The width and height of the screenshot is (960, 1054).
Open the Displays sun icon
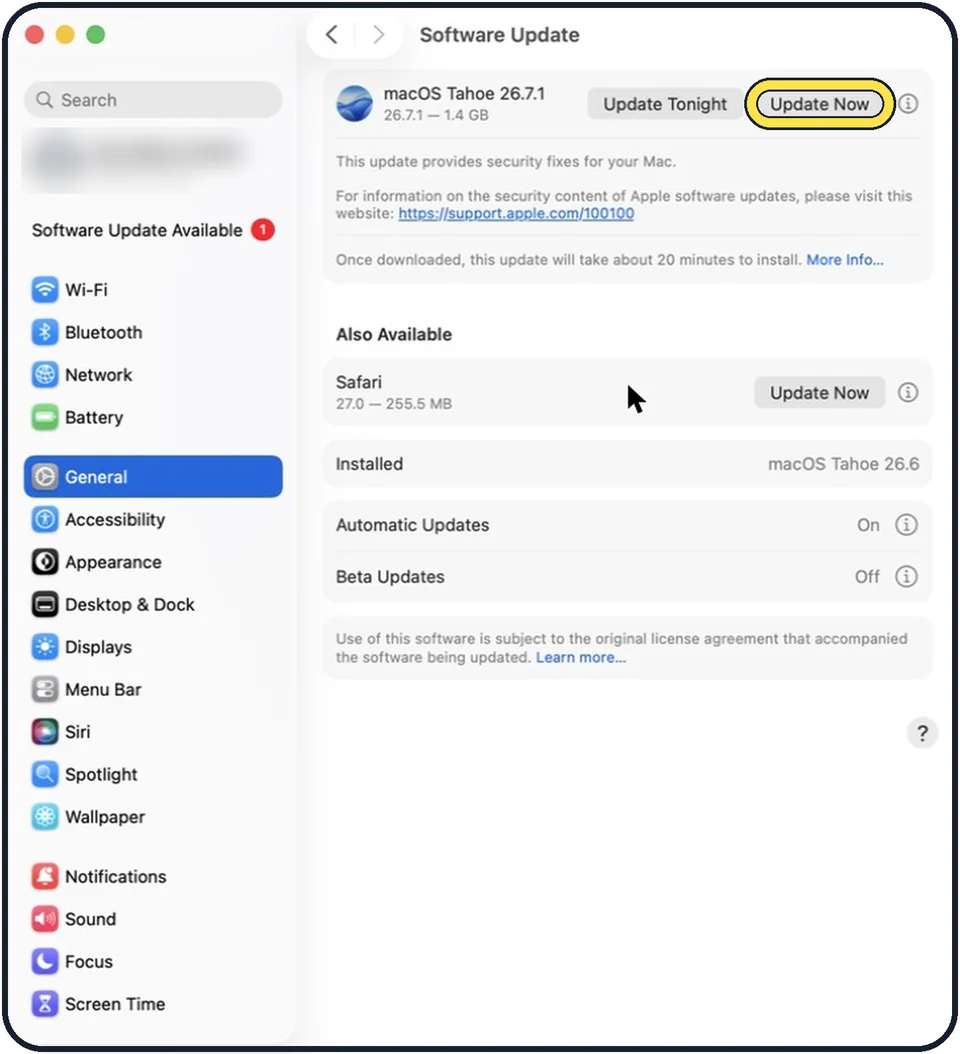[44, 647]
